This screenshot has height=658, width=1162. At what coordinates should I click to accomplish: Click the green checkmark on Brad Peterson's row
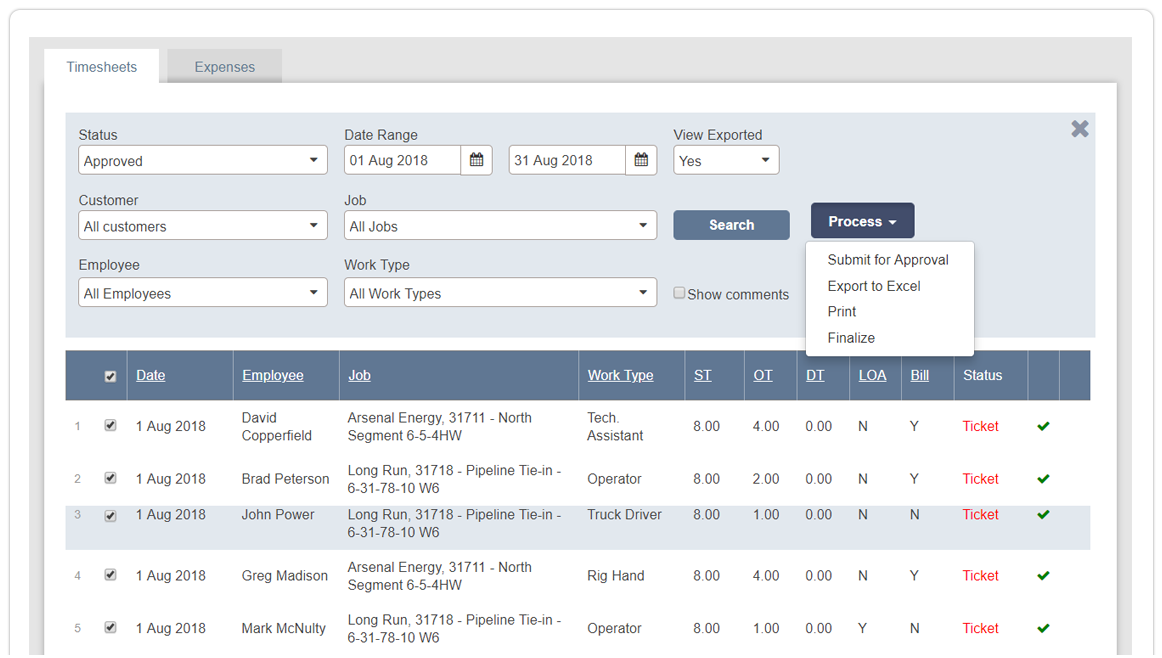[x=1043, y=478]
